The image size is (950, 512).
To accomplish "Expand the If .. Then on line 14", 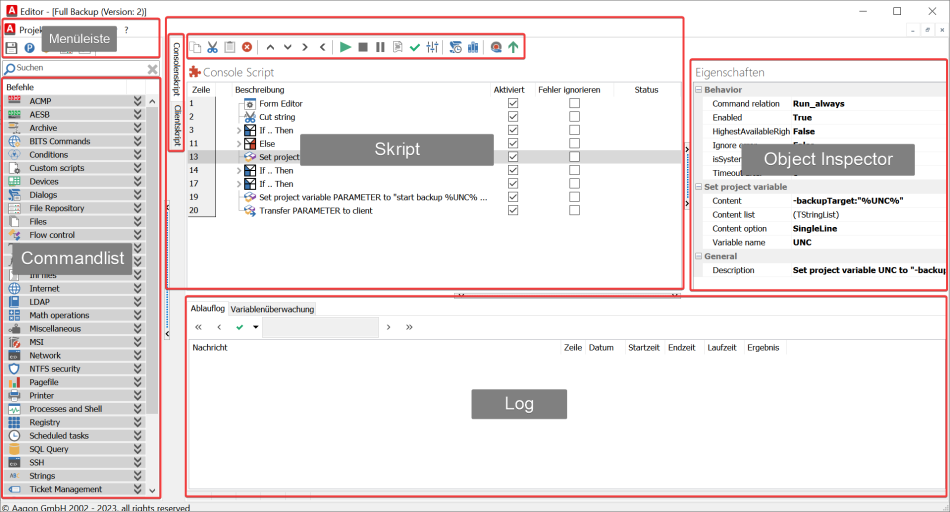I will pyautogui.click(x=239, y=170).
